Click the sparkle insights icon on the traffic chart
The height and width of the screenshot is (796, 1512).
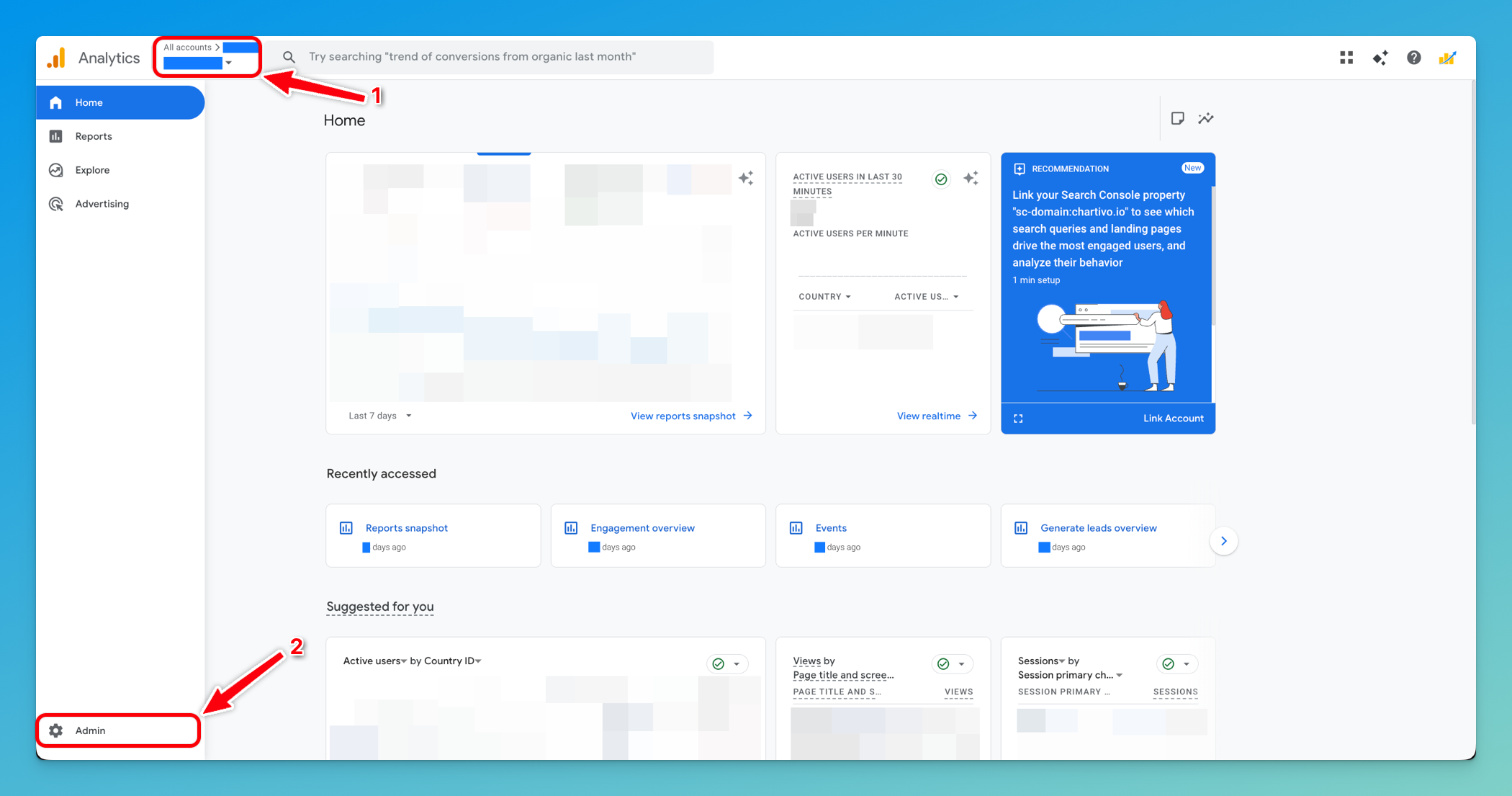746,178
